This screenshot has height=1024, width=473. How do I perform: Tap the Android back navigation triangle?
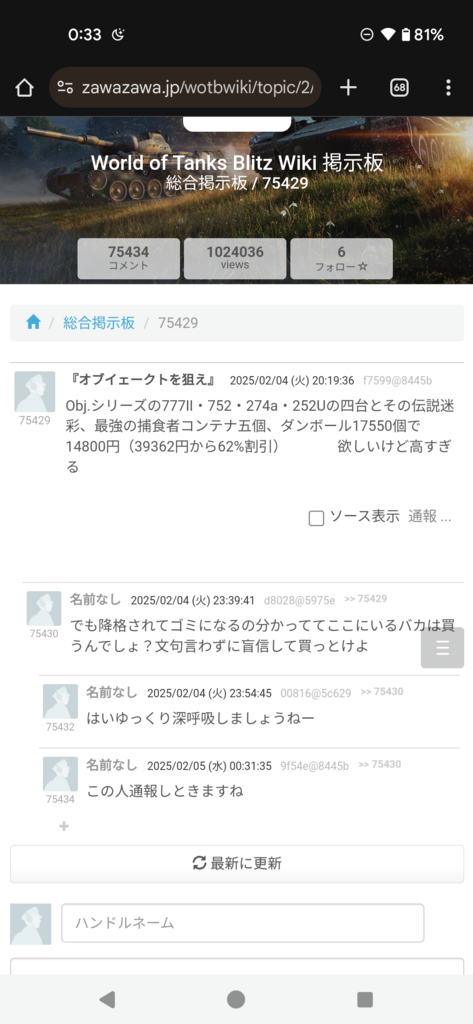(x=107, y=999)
